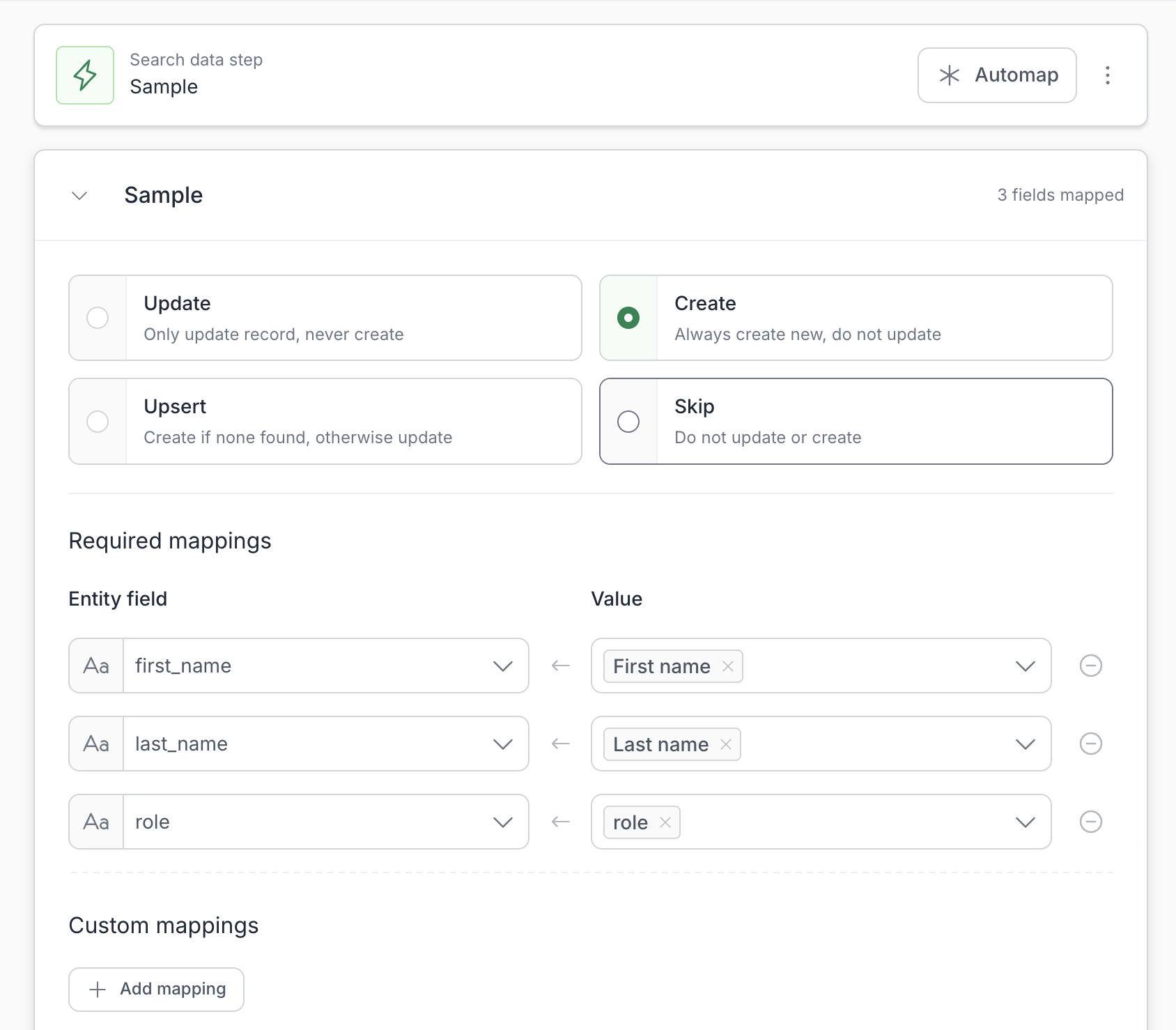The image size is (1176, 1030).
Task: Clear the role value tag
Action: pos(665,822)
